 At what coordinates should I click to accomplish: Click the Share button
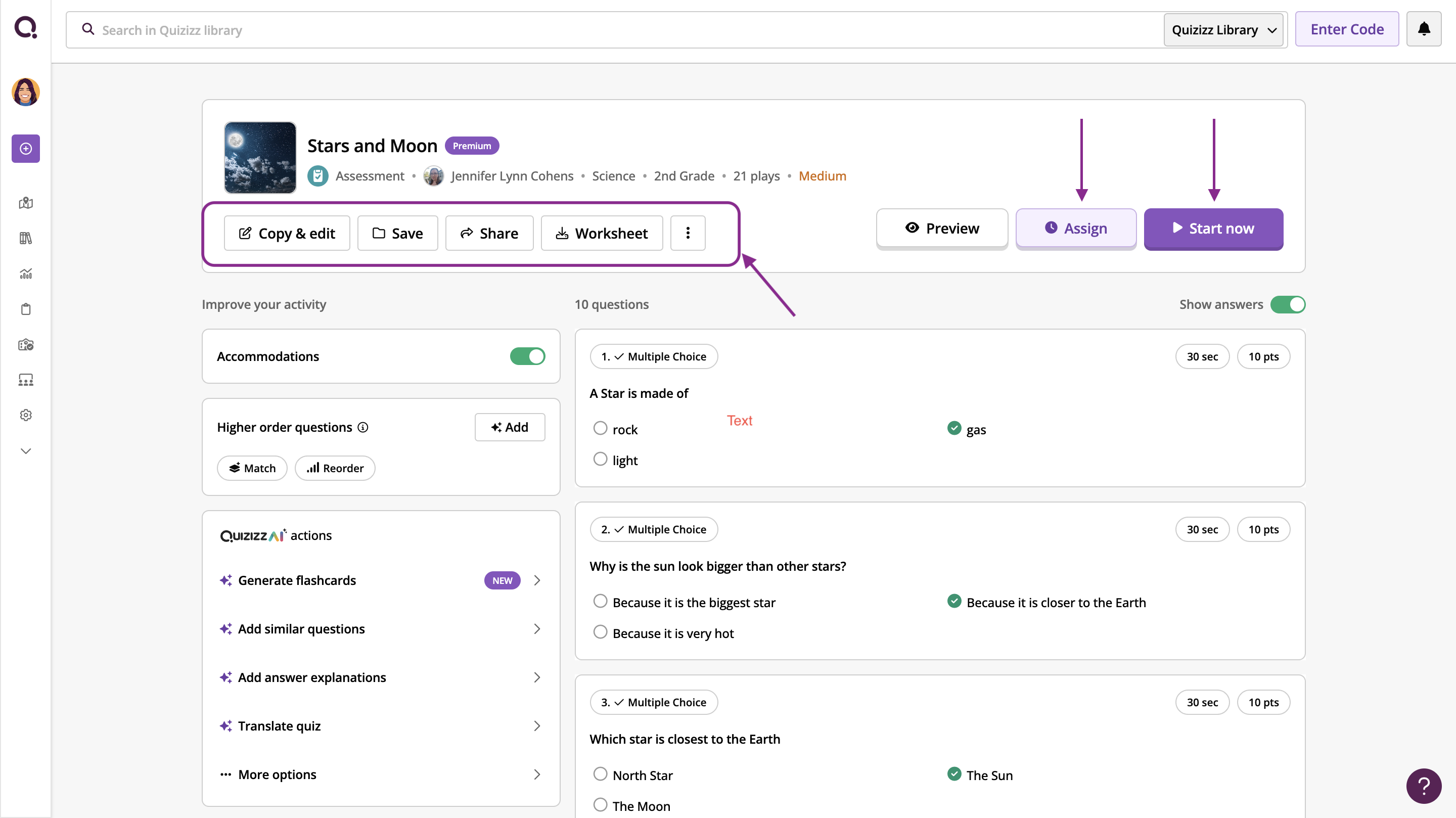pos(489,233)
